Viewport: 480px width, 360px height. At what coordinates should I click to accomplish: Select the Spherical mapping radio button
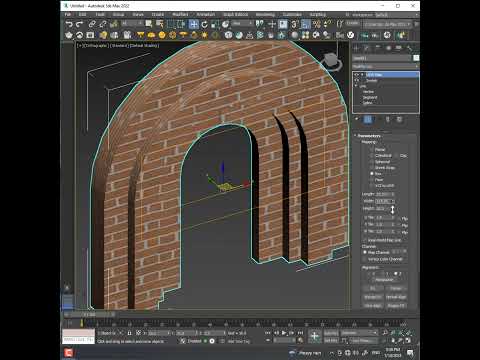click(x=371, y=162)
